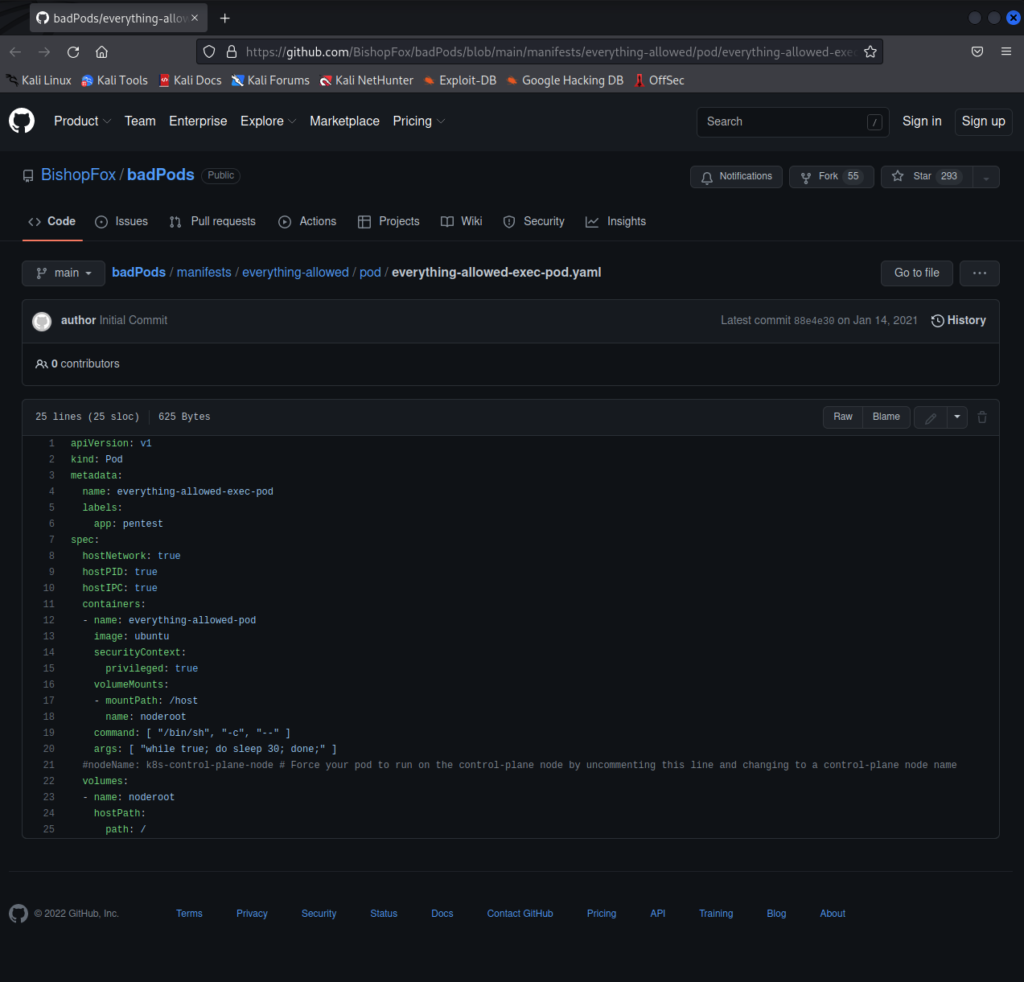Image resolution: width=1024 pixels, height=982 pixels.
Task: Reload the current page
Action: [73, 52]
